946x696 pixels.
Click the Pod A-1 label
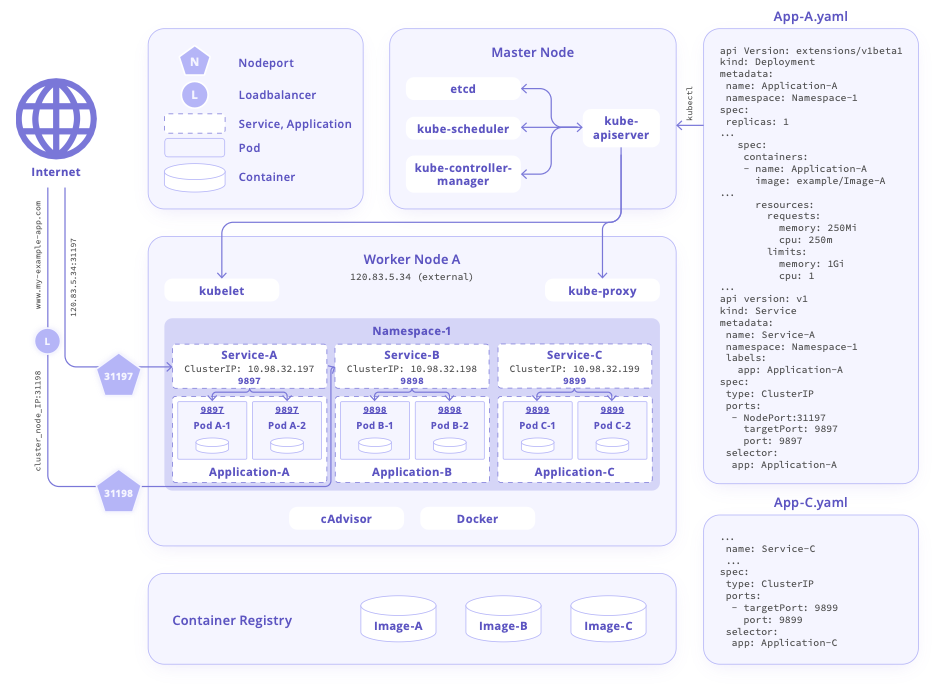click(x=212, y=425)
